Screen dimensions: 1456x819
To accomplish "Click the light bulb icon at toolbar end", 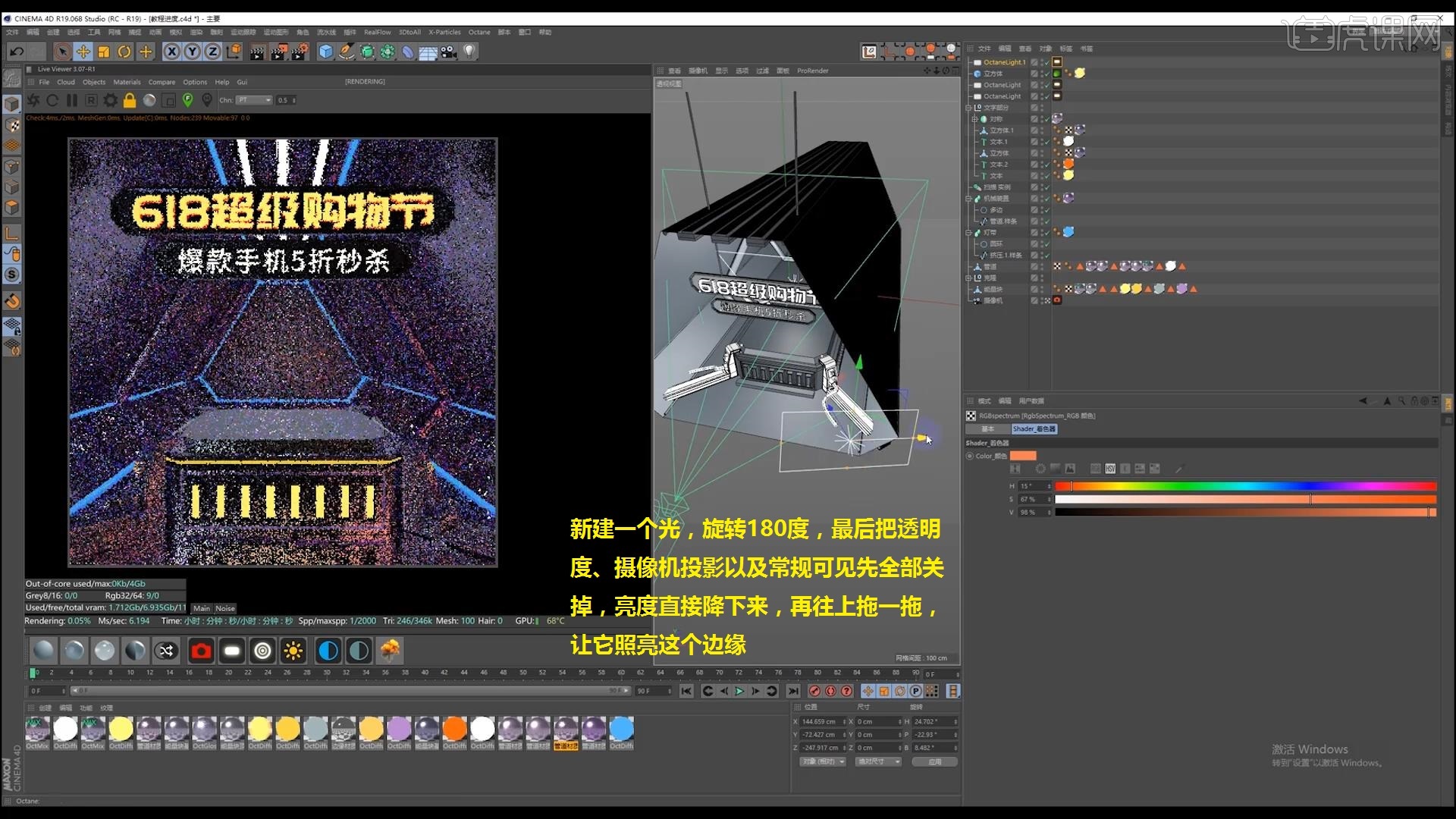I will [x=469, y=51].
